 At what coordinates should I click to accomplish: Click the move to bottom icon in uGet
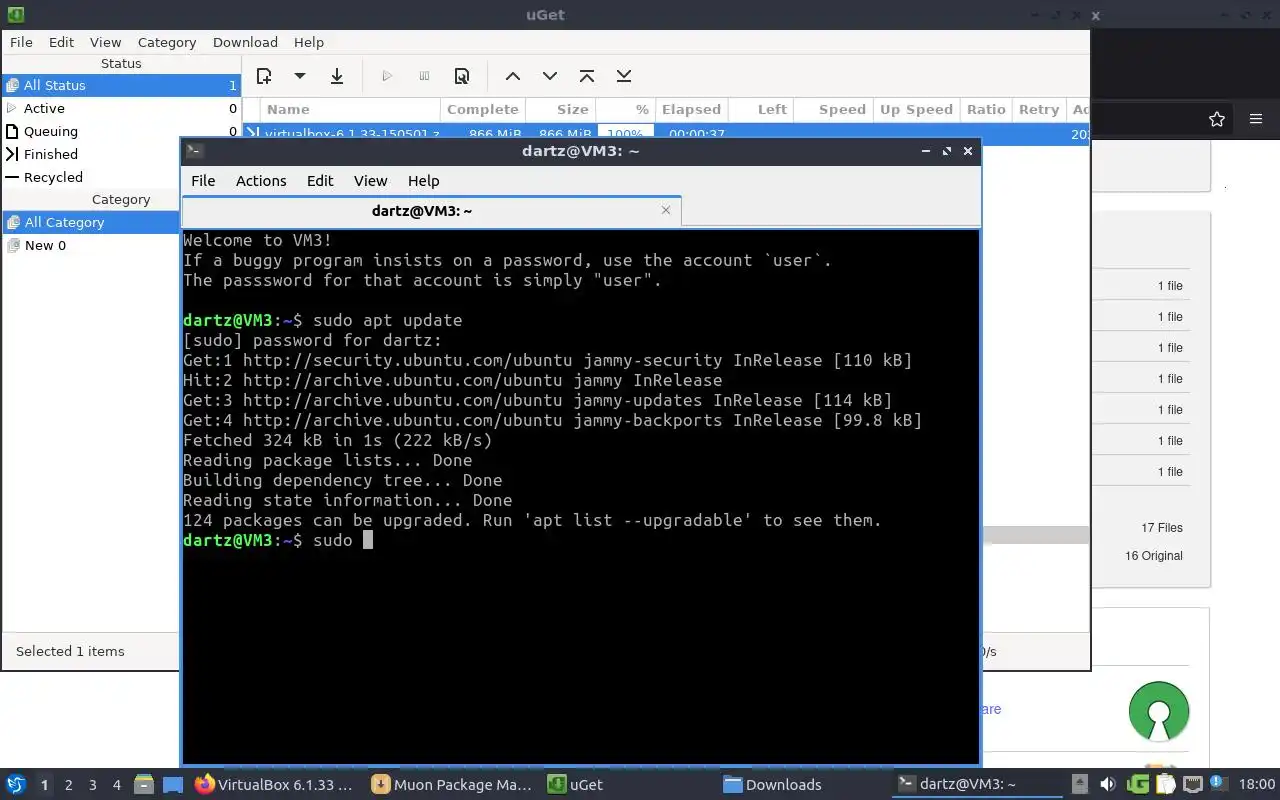[x=624, y=76]
